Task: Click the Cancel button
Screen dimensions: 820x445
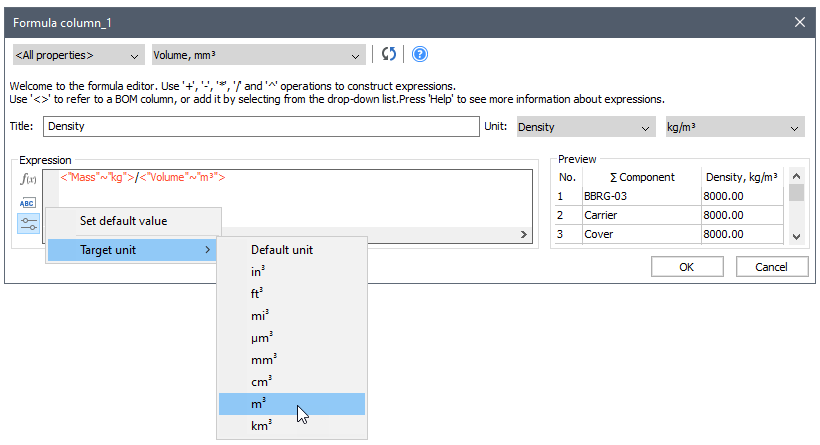Action: click(x=771, y=267)
